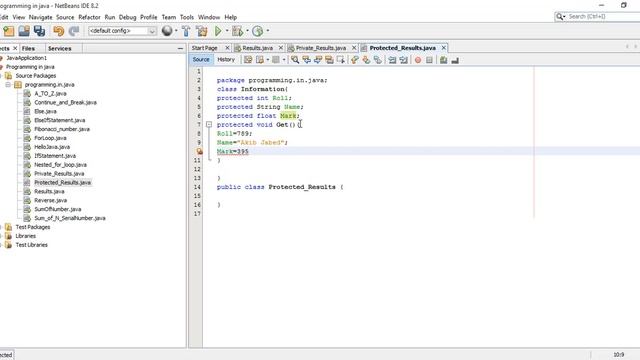This screenshot has height=360, width=640.
Task: Click Shift Line Right icon
Action: point(404,60)
